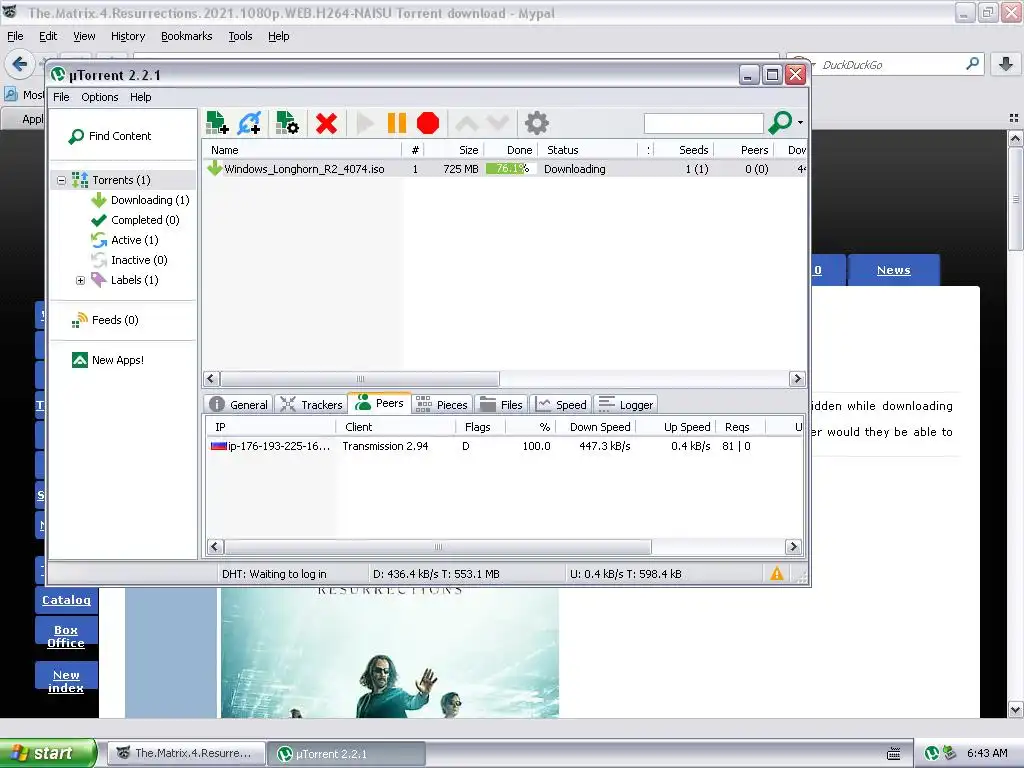This screenshot has width=1024, height=768.
Task: Click the green search magnifier icon
Action: click(780, 122)
